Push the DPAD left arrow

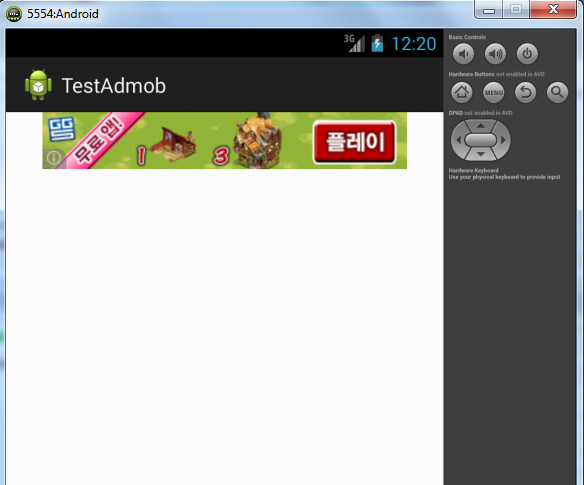click(x=458, y=140)
